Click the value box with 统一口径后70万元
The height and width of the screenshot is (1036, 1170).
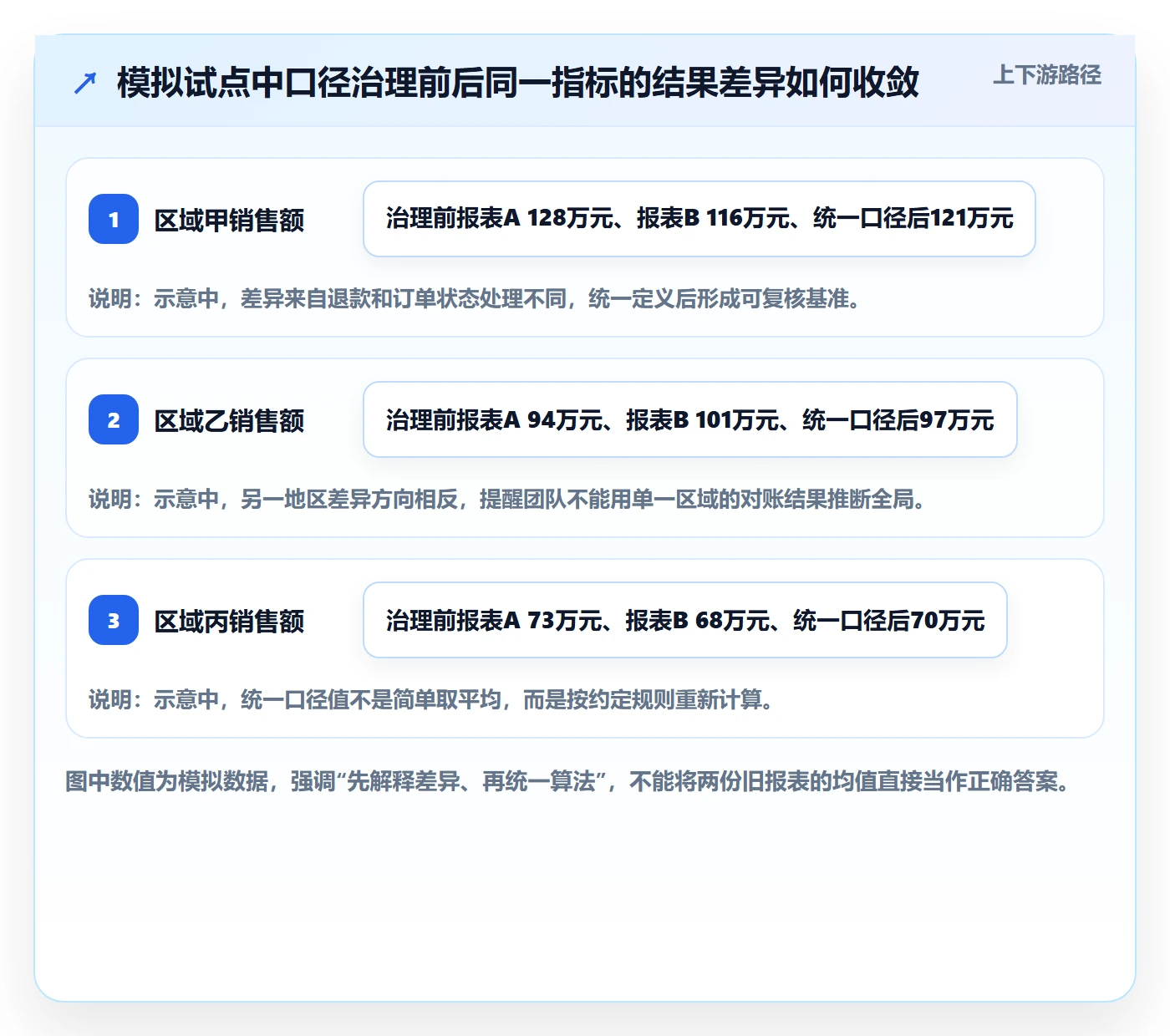685,620
